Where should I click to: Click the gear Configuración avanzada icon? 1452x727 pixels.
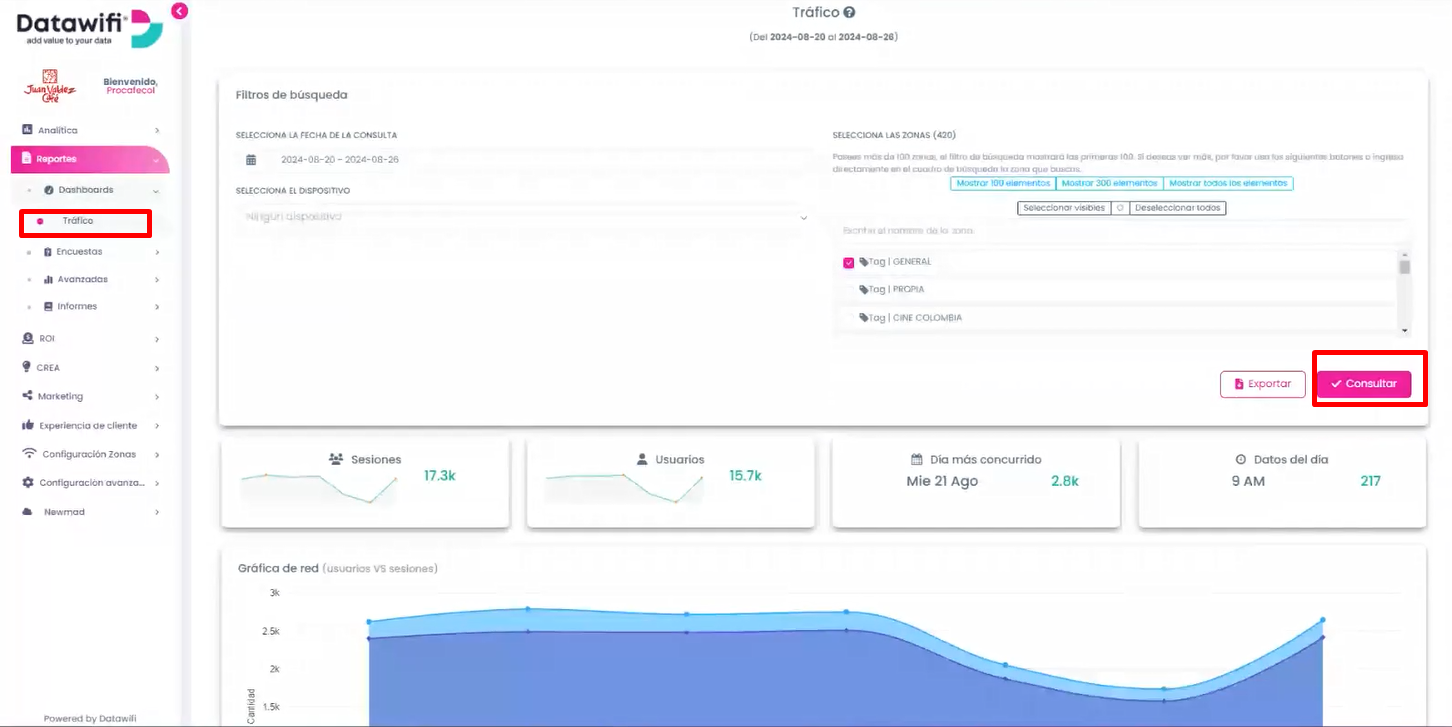[28, 483]
